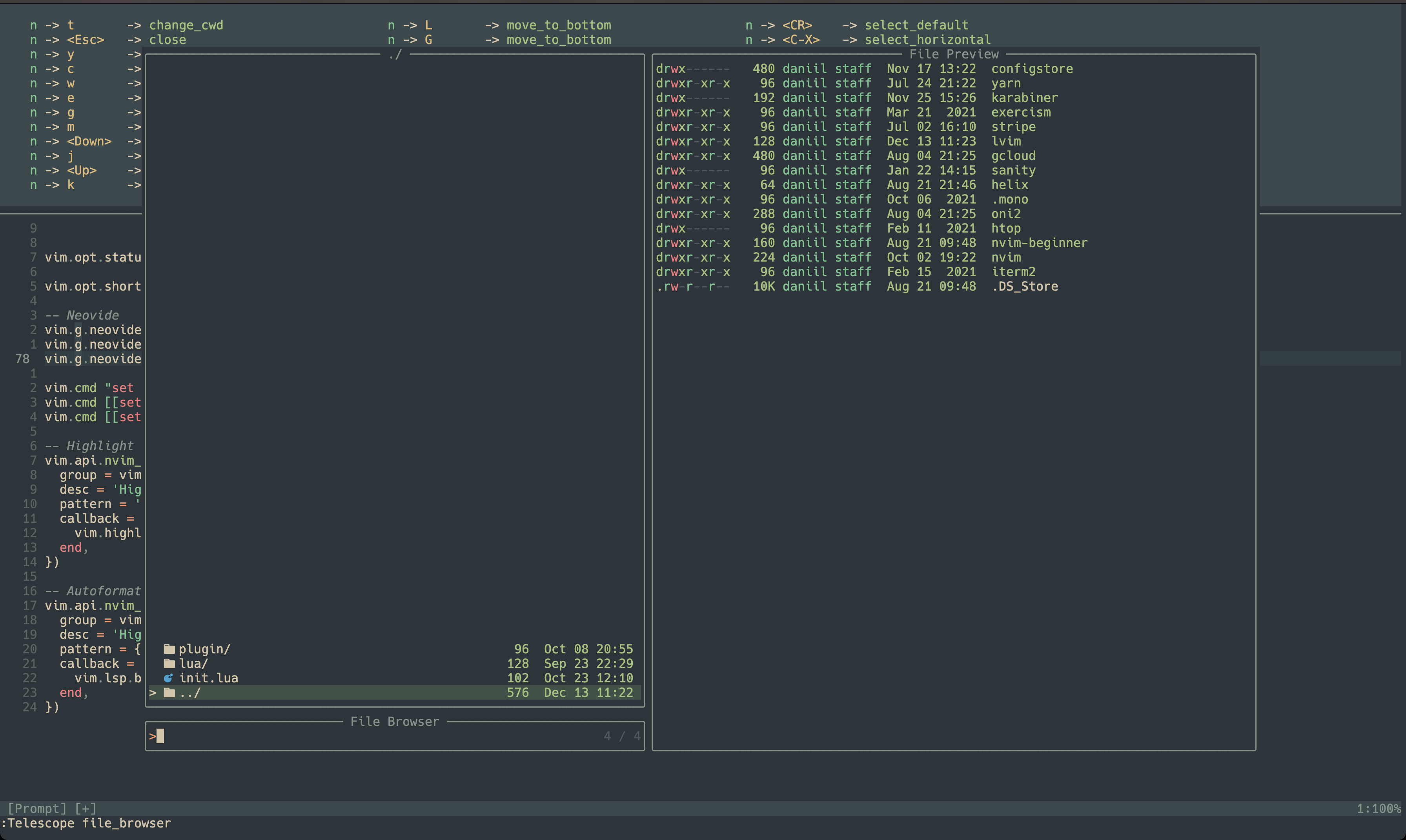The image size is (1406, 840).
Task: Click the parent directory folder icon
Action: pos(169,693)
